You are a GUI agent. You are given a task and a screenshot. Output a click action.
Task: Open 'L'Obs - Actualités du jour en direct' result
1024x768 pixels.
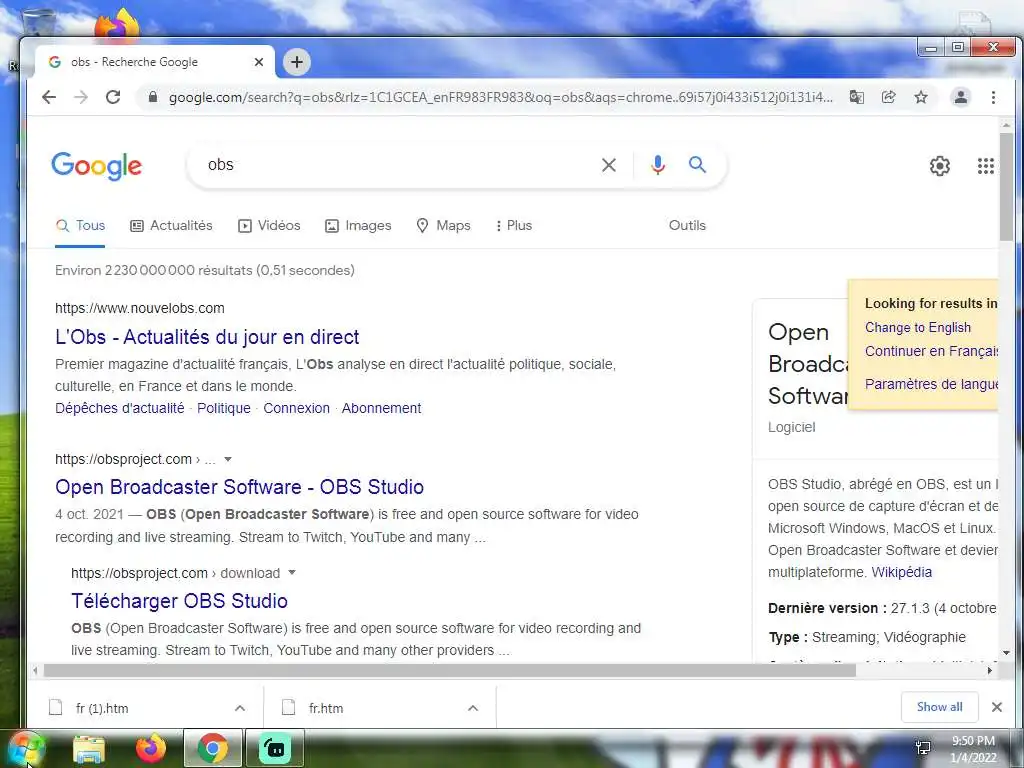[207, 337]
